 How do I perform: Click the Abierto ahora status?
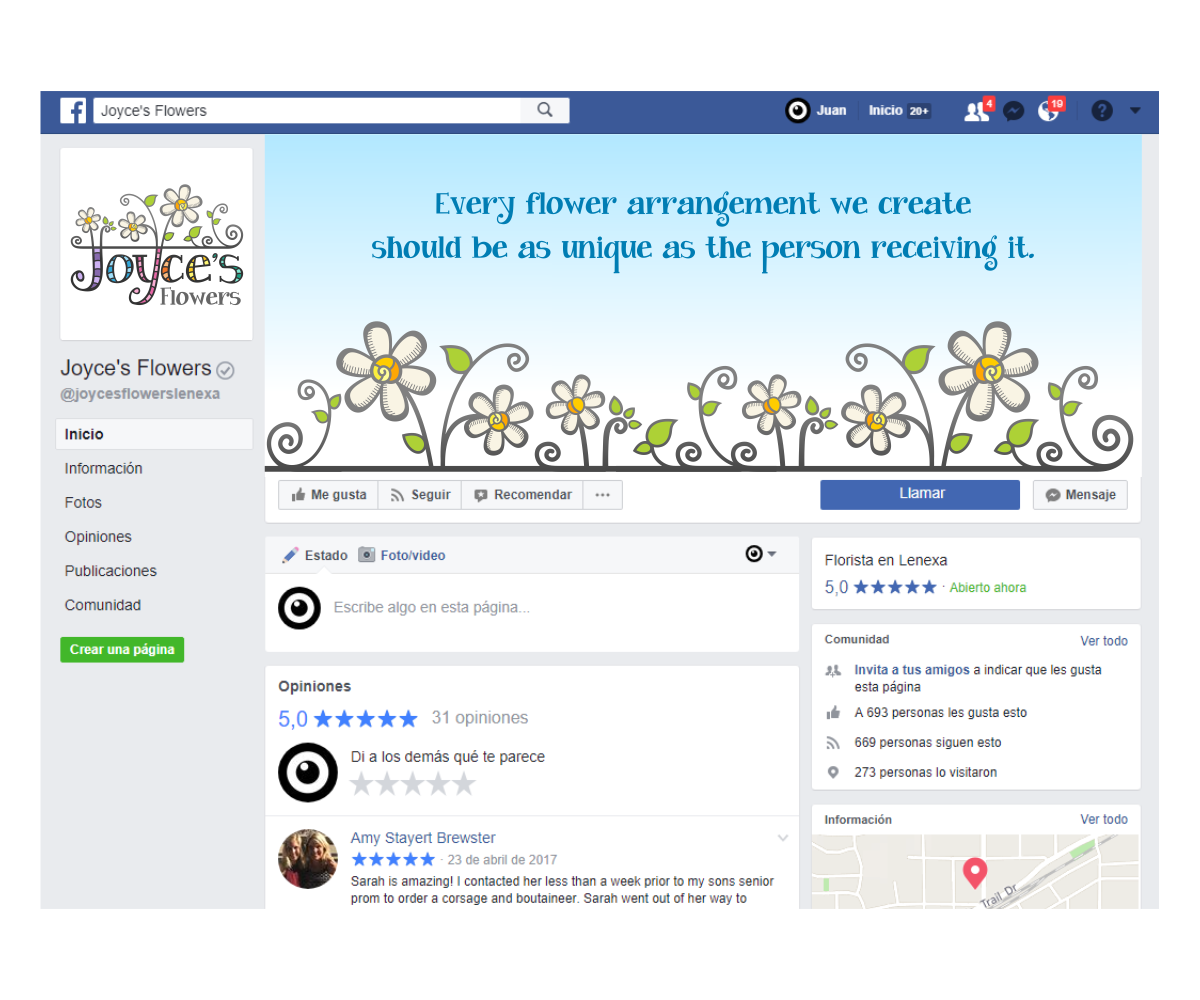click(x=988, y=588)
